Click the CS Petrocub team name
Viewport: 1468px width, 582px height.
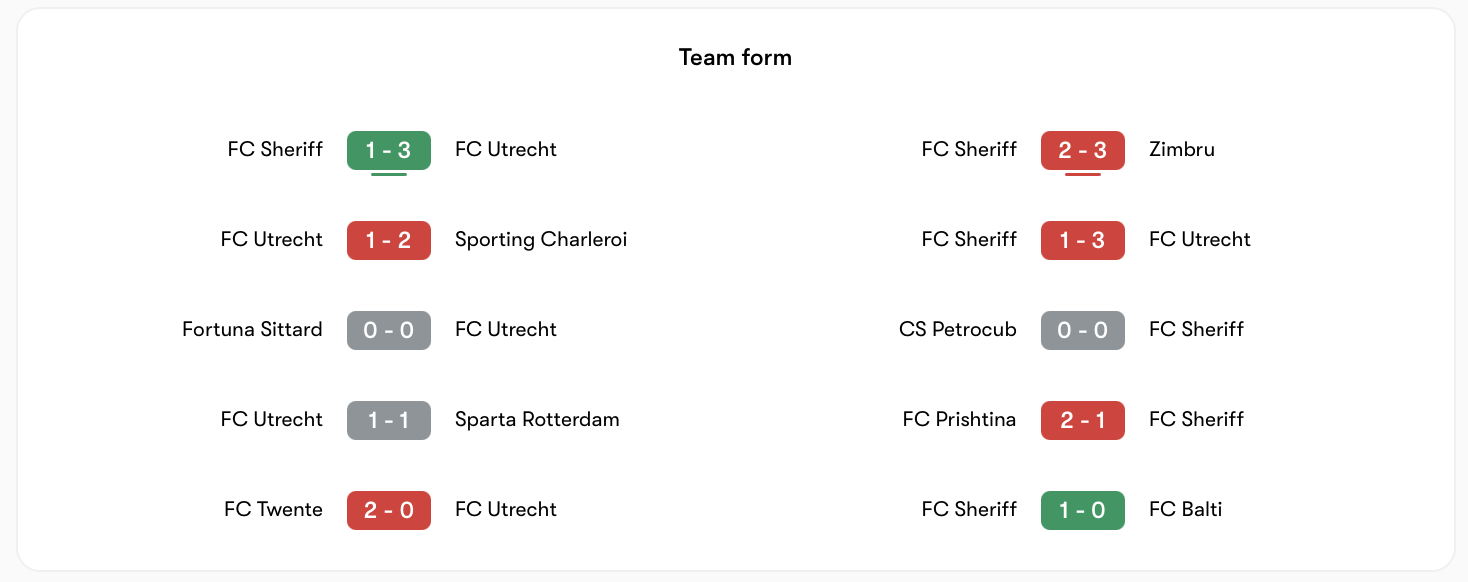(x=958, y=330)
